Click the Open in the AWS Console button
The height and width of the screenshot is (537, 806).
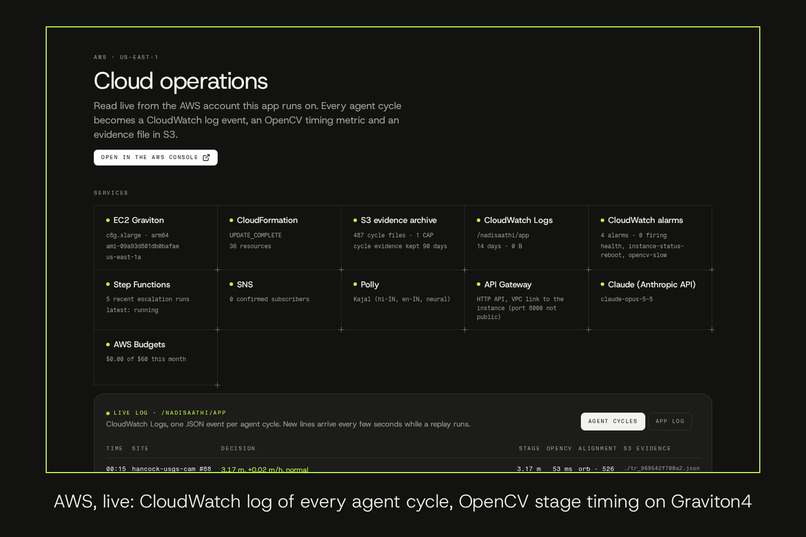pyautogui.click(x=155, y=157)
